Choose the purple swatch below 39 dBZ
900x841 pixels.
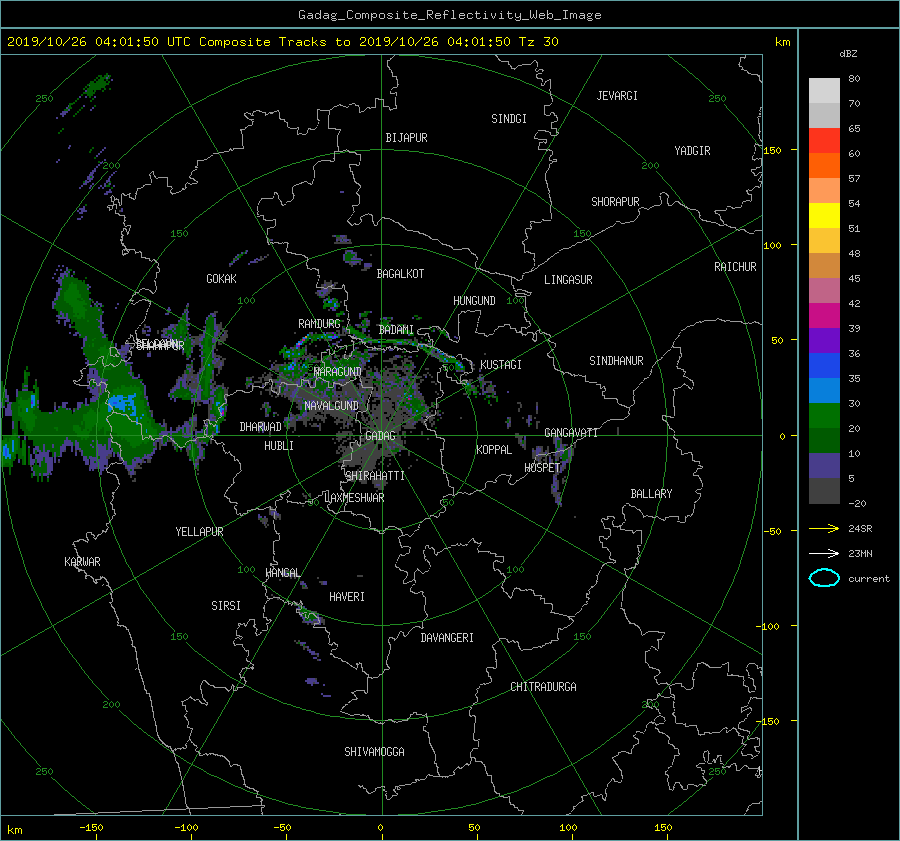pos(824,340)
